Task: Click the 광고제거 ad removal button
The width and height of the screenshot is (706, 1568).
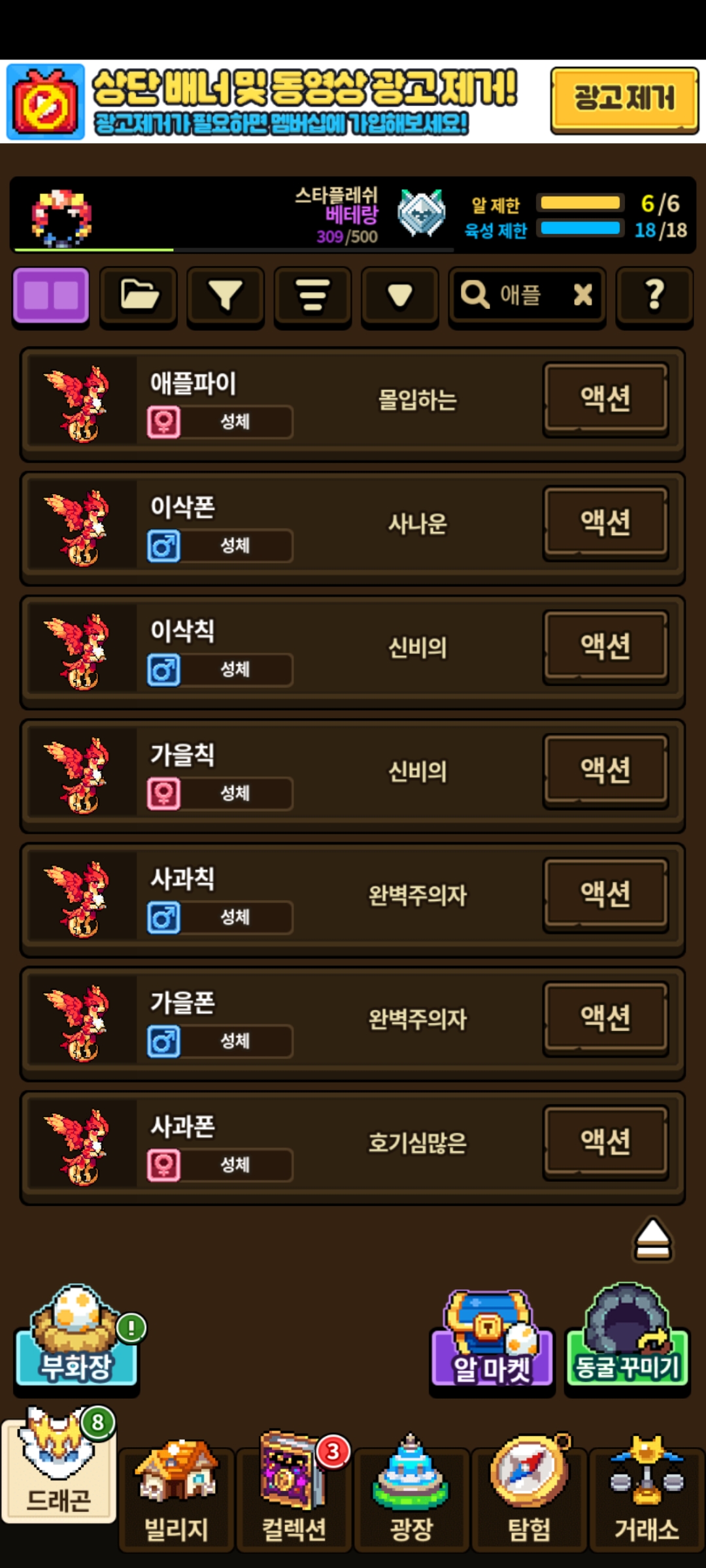Action: tap(624, 100)
